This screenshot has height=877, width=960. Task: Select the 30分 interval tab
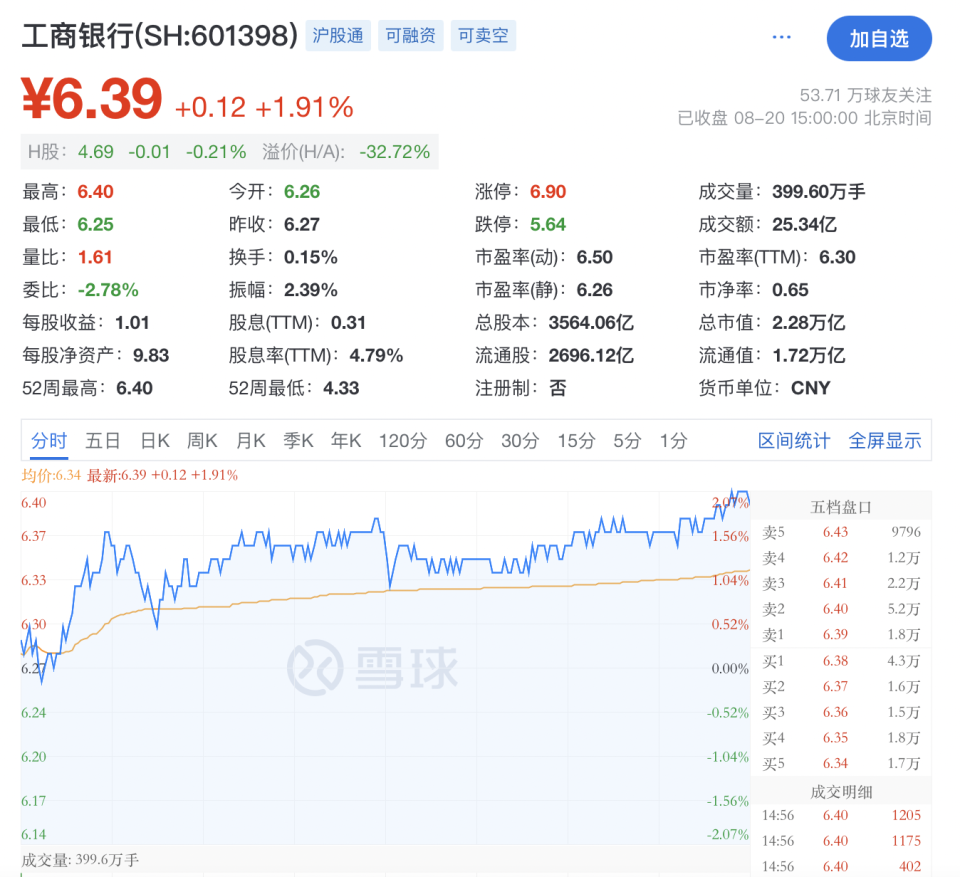[x=520, y=440]
